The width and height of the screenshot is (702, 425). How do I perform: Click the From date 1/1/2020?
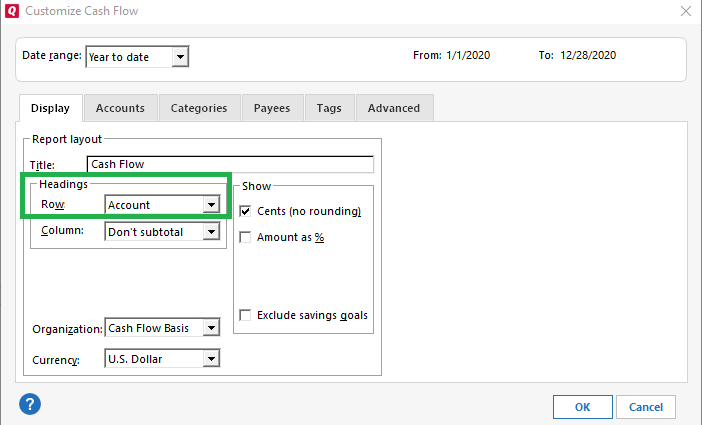tap(468, 55)
